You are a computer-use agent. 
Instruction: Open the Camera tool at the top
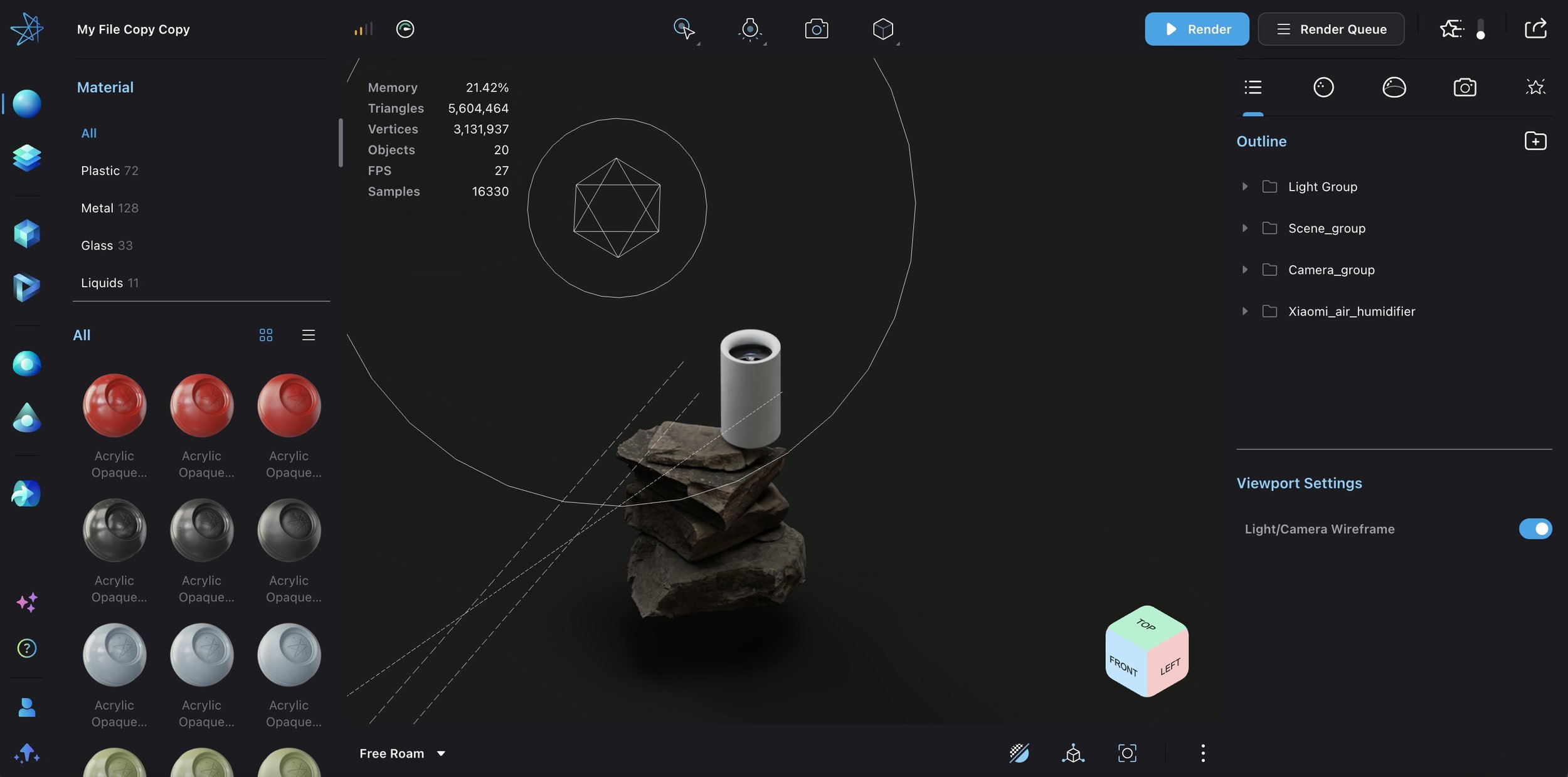point(815,28)
